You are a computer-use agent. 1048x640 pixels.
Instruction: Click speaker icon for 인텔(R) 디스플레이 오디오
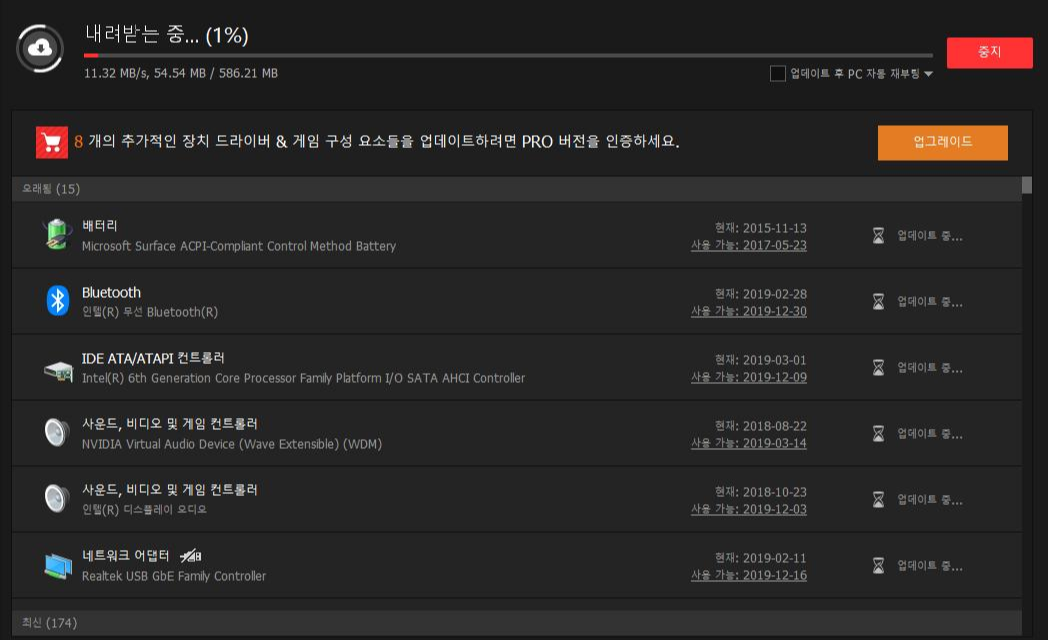point(57,498)
